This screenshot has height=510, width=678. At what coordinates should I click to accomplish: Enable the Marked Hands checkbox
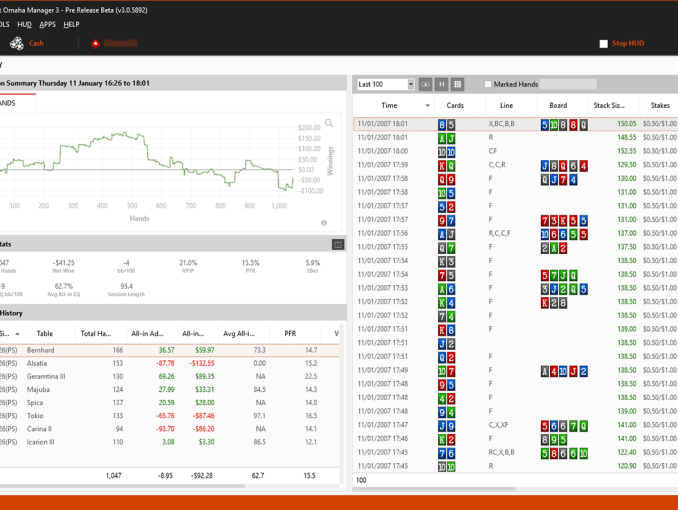[488, 85]
